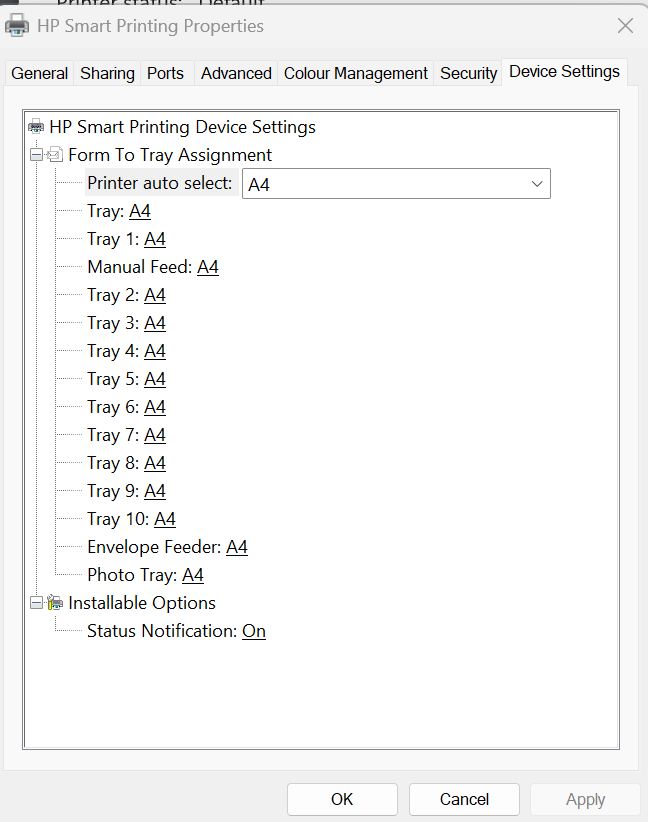Switch to the Sharing tab
The width and height of the screenshot is (648, 822).
tap(107, 73)
